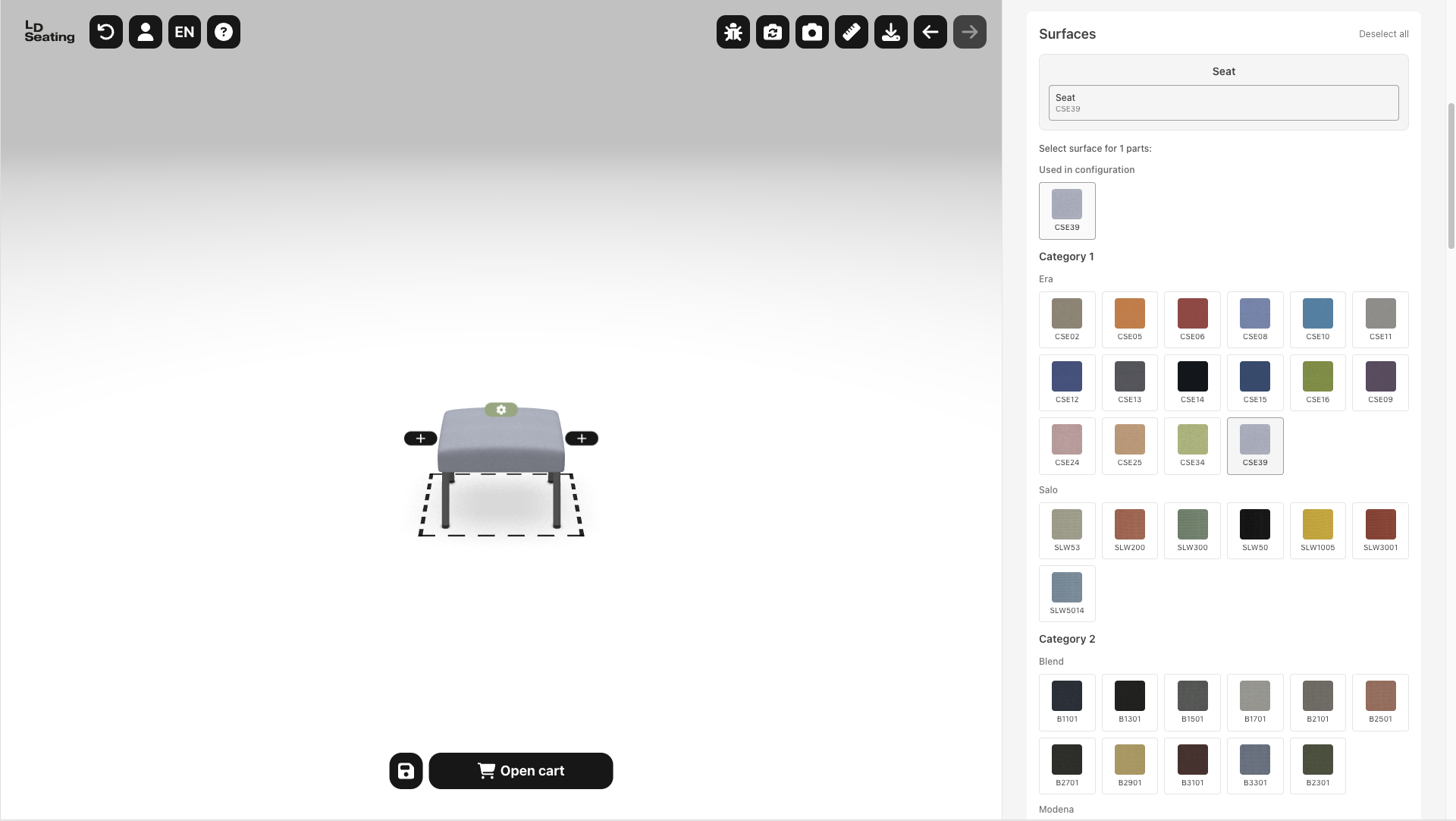This screenshot has height=821, width=1456.
Task: Select the Seat CSE39 part field
Action: tap(1223, 102)
